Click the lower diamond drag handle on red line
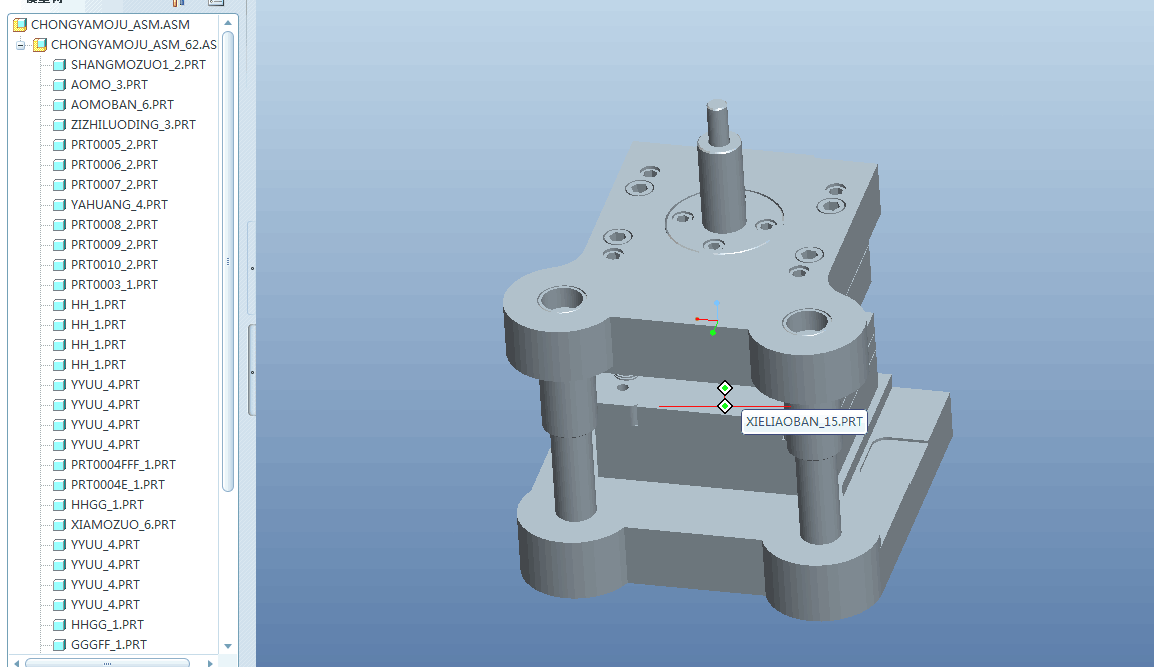This screenshot has width=1154, height=667. pyautogui.click(x=725, y=406)
